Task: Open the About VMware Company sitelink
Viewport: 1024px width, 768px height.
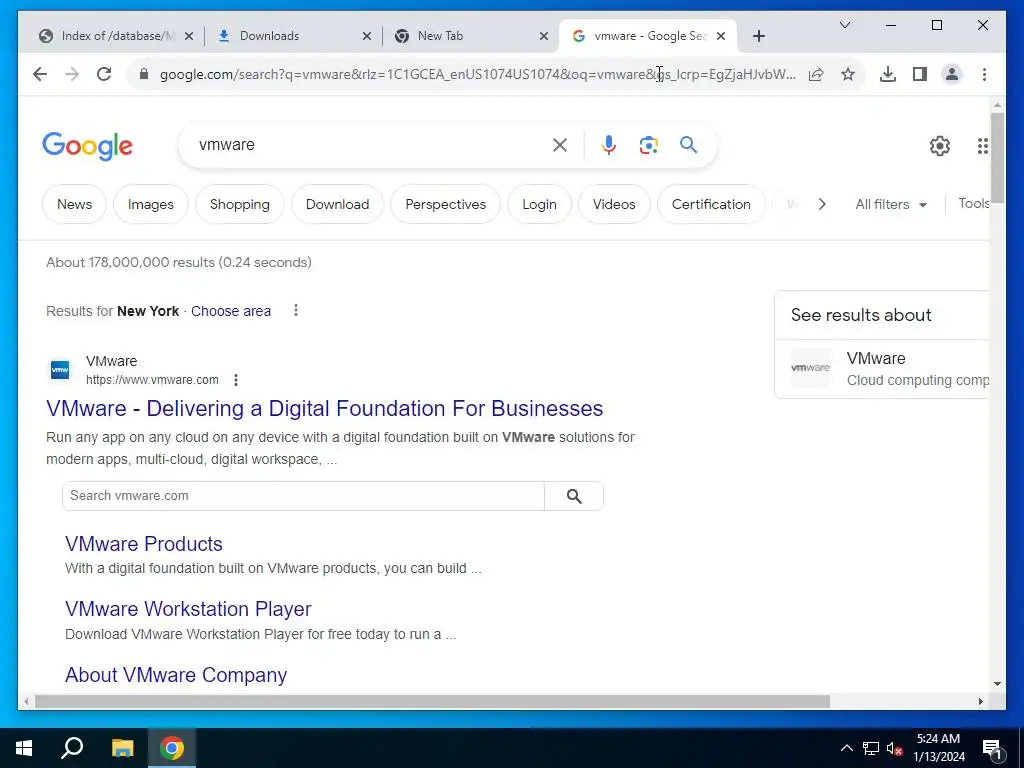Action: tap(176, 675)
